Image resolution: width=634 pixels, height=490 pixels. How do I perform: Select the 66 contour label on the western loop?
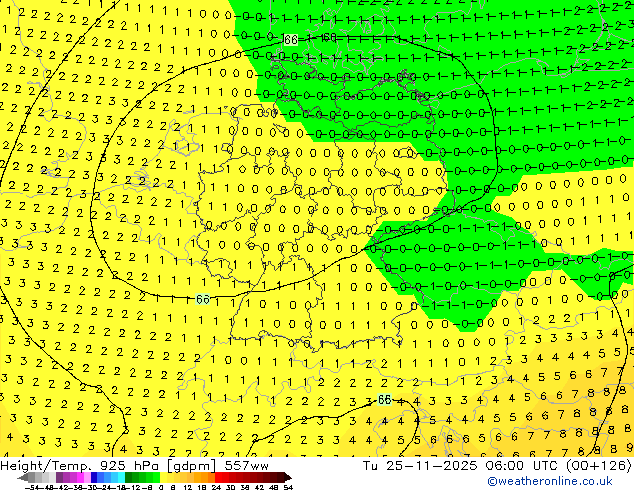(x=203, y=299)
